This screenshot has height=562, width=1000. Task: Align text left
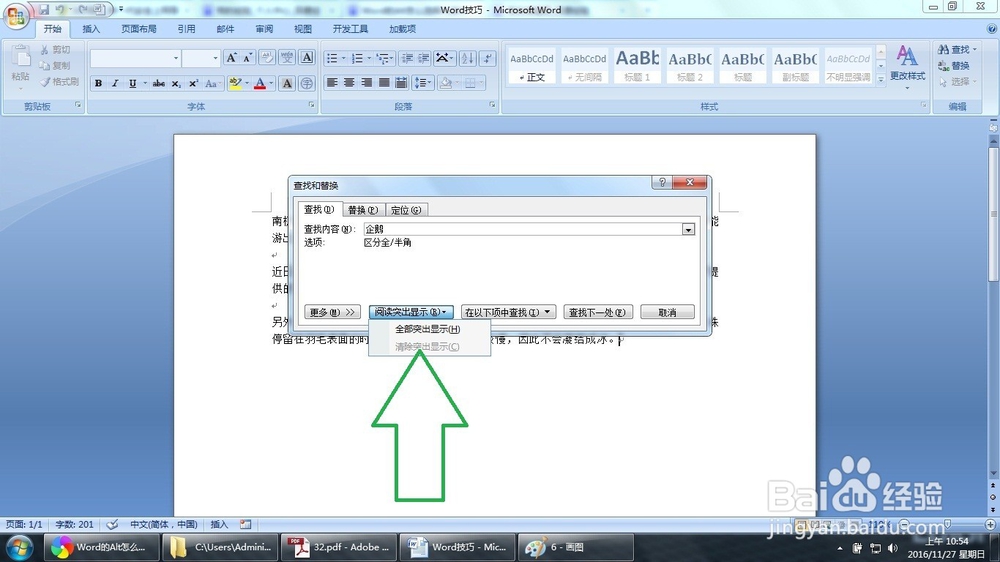point(332,82)
